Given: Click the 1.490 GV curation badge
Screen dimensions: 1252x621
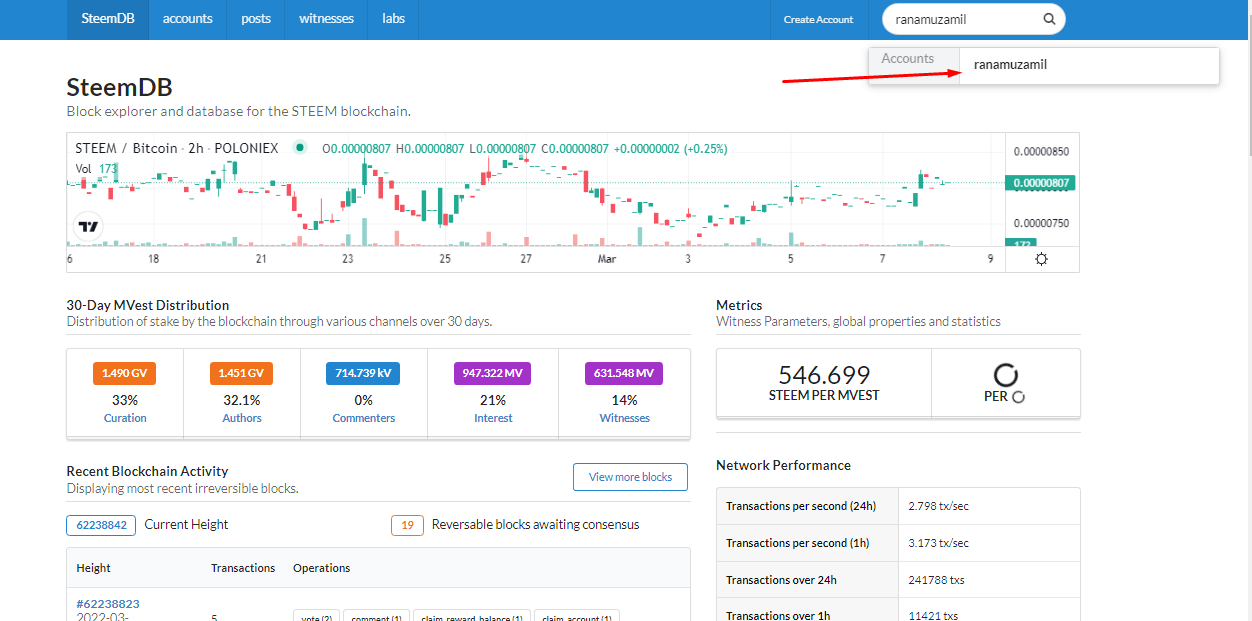Looking at the screenshot, I should coord(125,374).
